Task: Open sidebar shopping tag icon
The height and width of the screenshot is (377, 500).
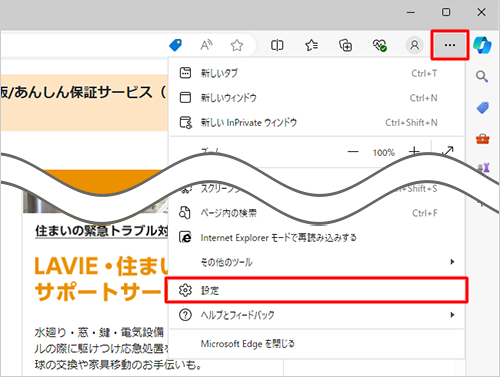Action: 483,107
